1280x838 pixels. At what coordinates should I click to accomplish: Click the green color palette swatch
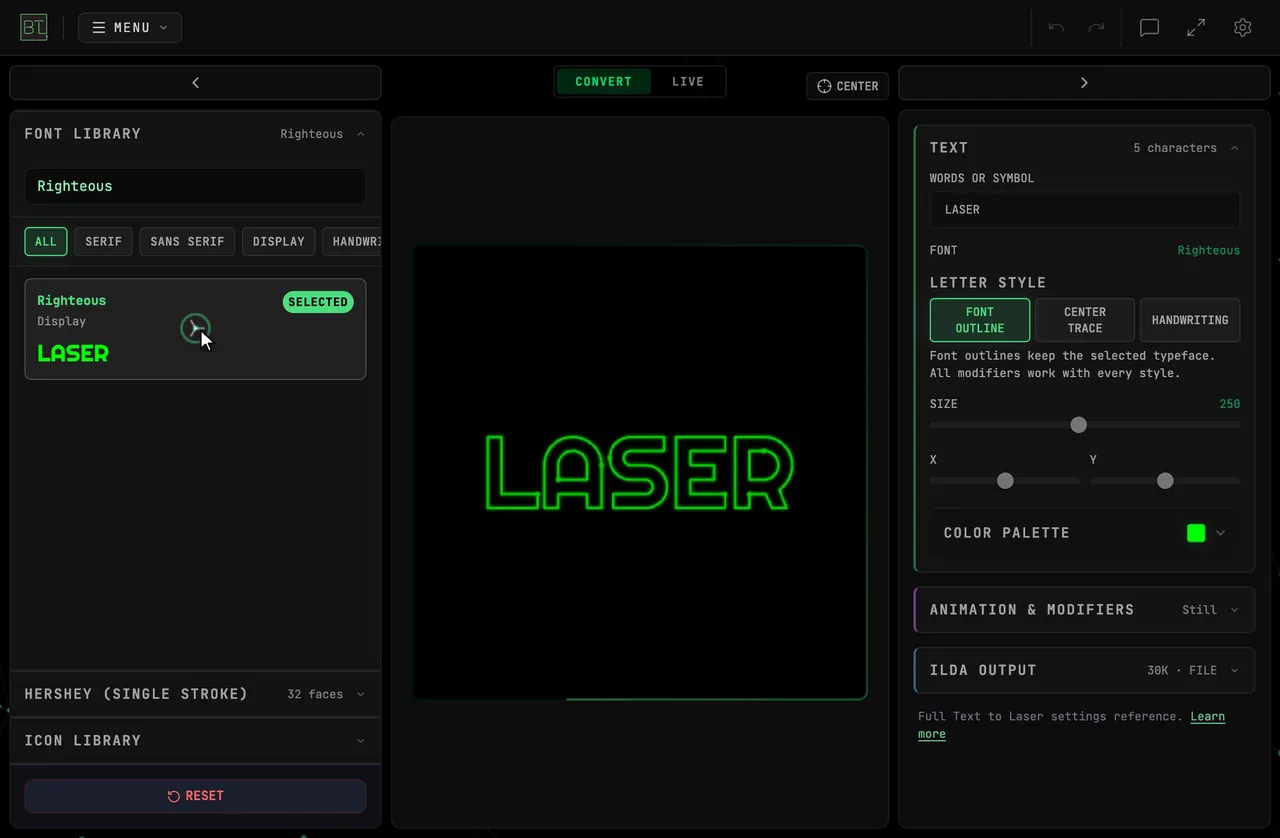(1196, 533)
